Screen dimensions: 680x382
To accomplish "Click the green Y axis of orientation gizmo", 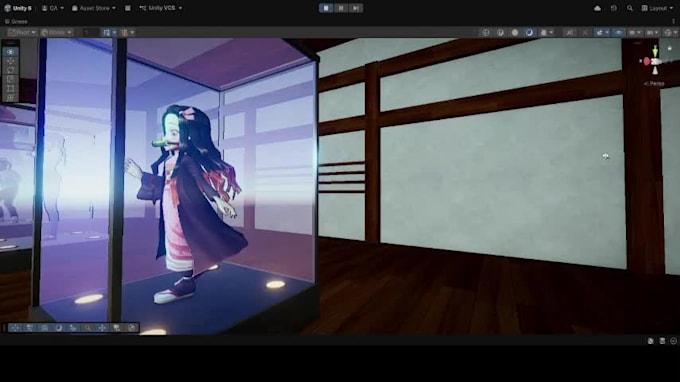I will pyautogui.click(x=655, y=51).
